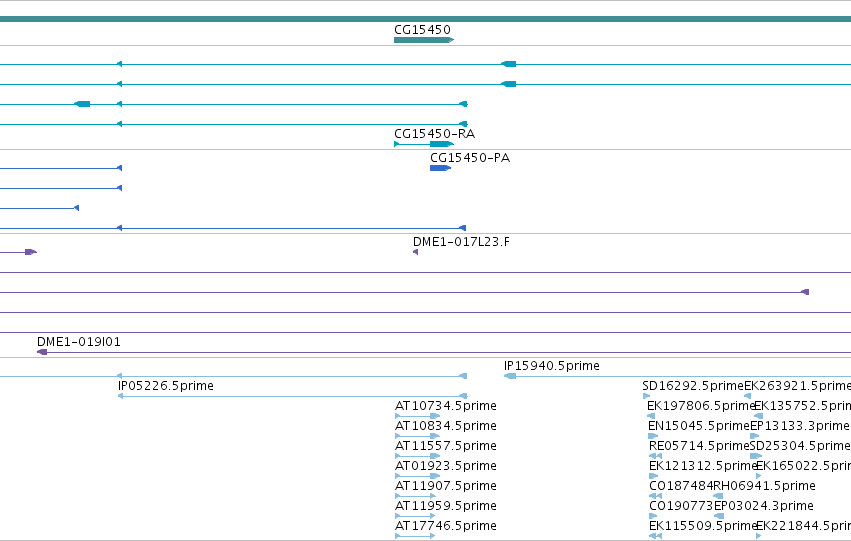This screenshot has height=541, width=851.
Task: Select AT11959.5prime EST label
Action: point(446,506)
